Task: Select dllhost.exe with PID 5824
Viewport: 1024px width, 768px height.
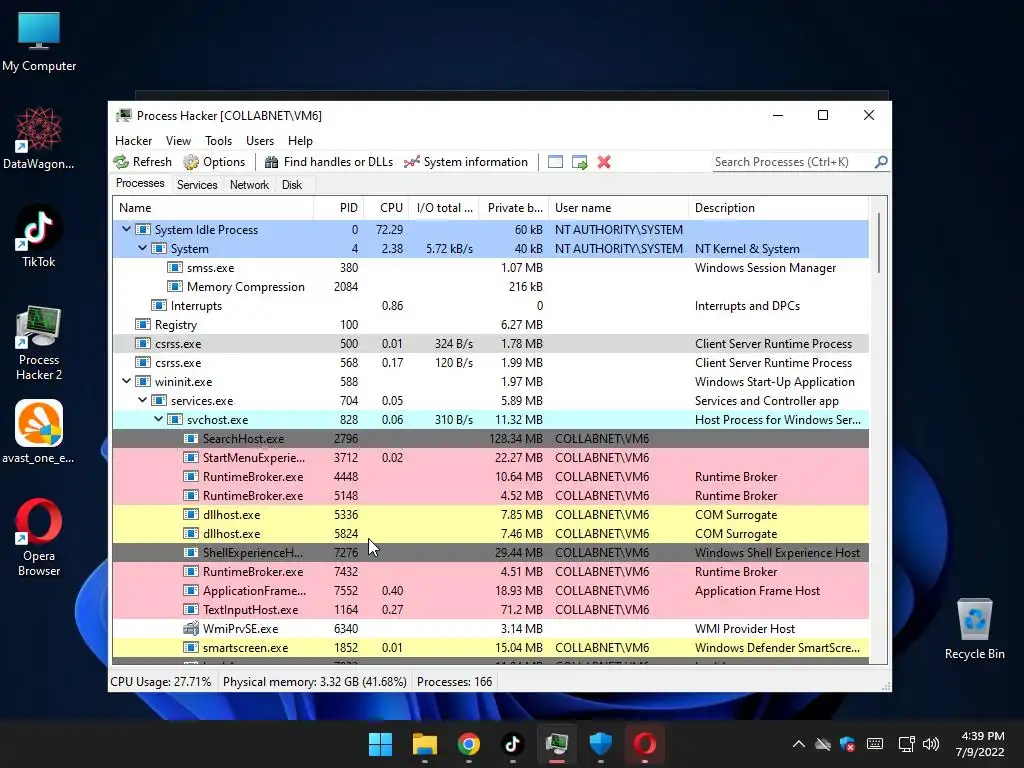Action: click(490, 534)
